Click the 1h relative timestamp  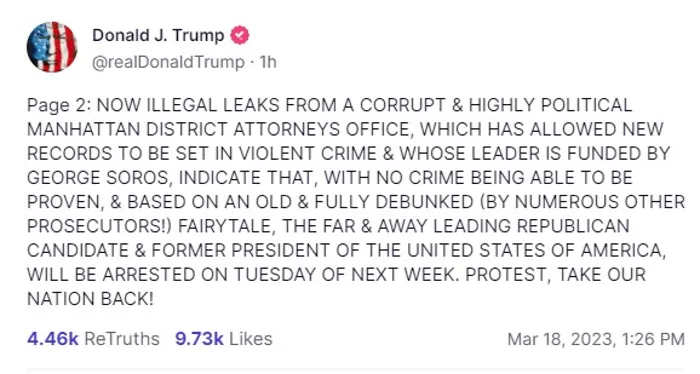268,62
